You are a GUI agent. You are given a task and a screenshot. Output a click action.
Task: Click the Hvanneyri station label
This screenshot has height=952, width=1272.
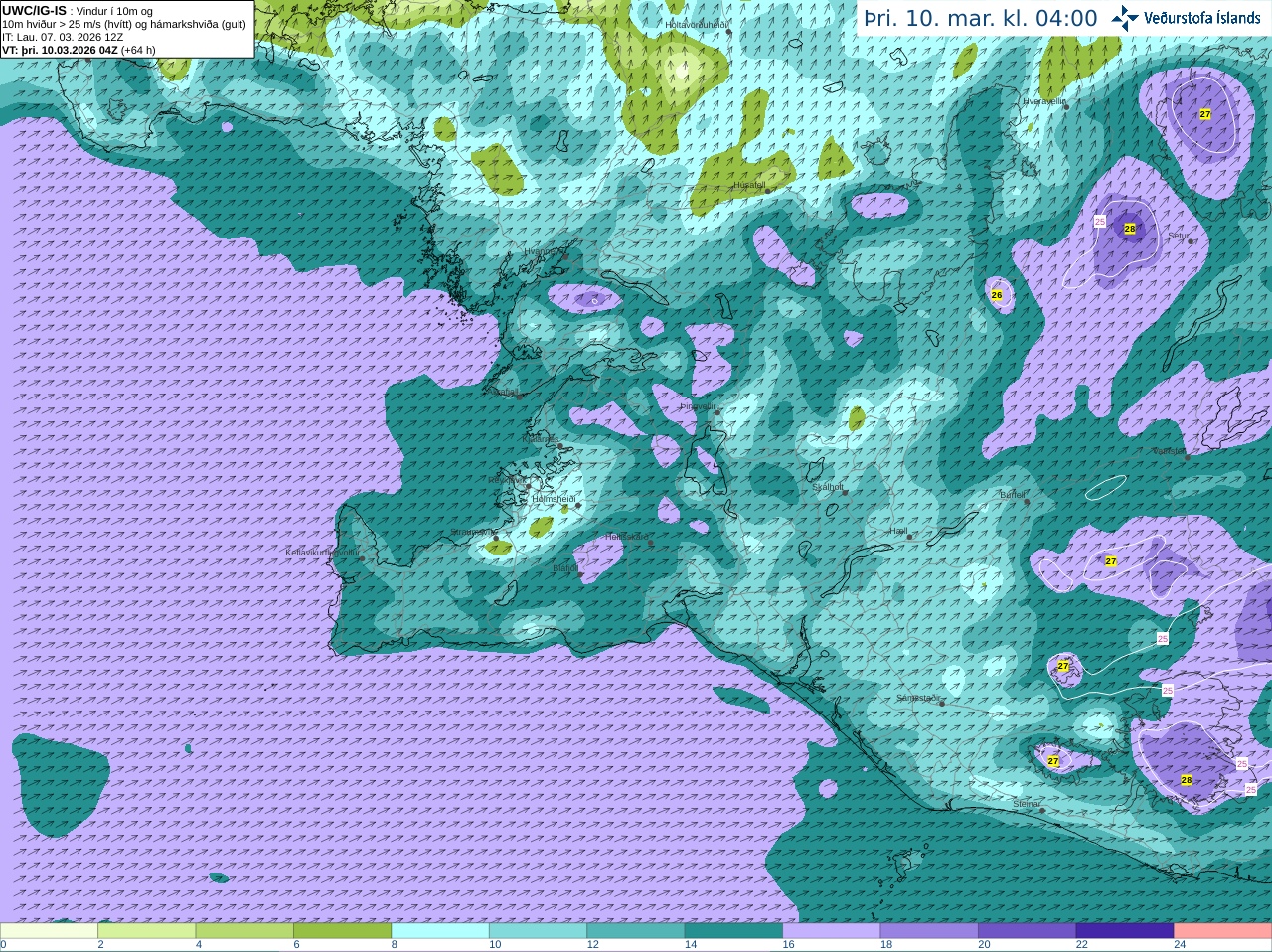coord(544,252)
